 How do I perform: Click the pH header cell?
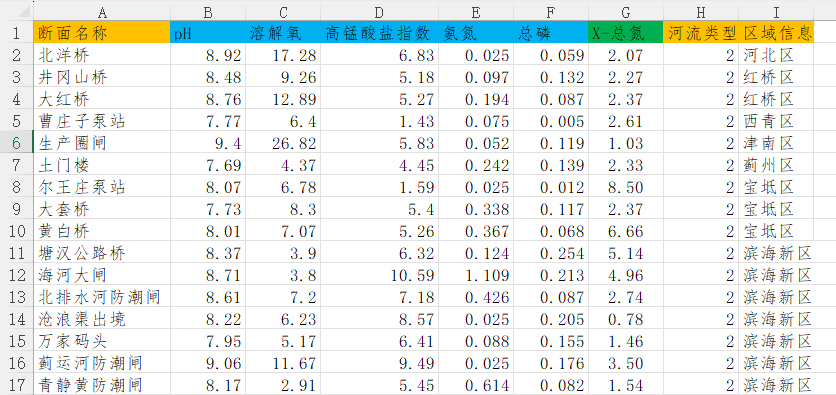point(208,33)
